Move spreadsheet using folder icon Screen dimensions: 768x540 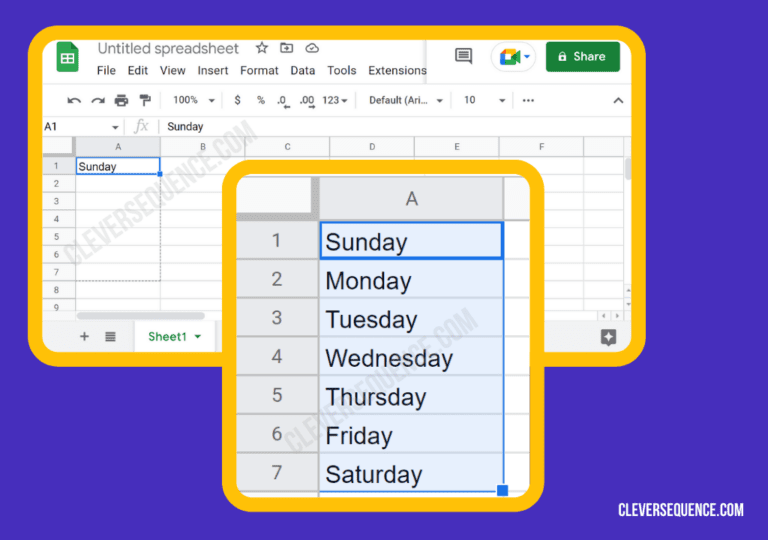tap(287, 48)
